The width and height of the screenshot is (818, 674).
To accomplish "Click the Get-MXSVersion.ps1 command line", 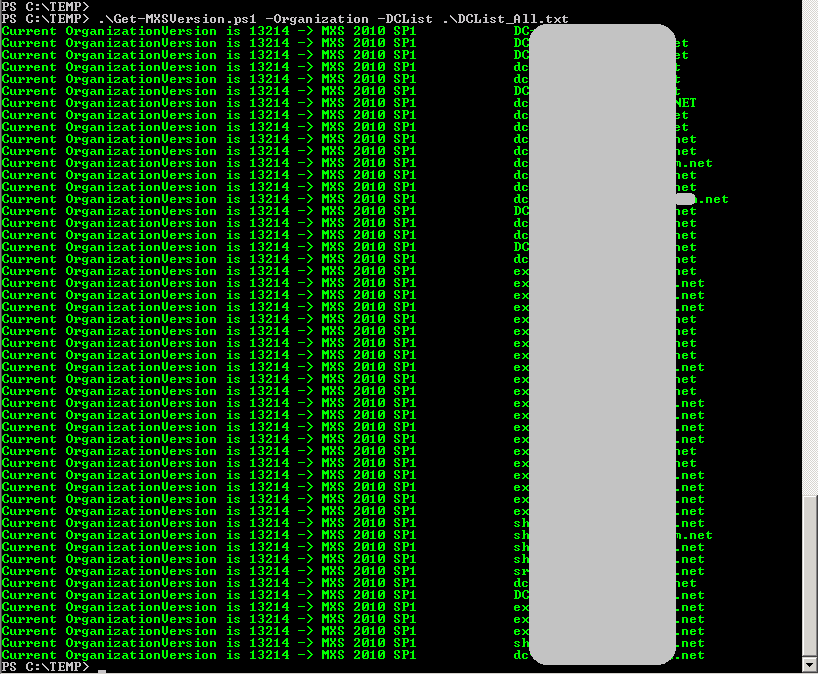I will click(x=285, y=19).
